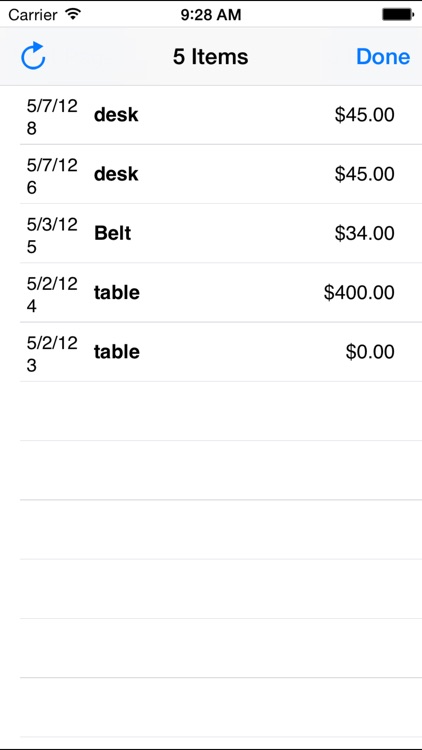Tap the 5 Items title
The height and width of the screenshot is (750, 422).
pyautogui.click(x=211, y=57)
